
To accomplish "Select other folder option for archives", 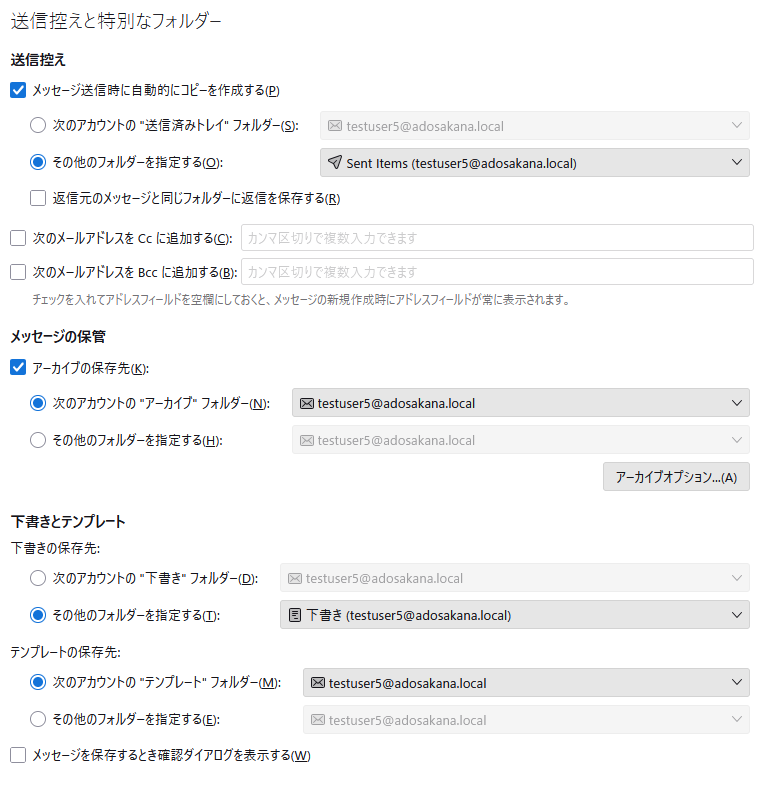I will point(38,439).
